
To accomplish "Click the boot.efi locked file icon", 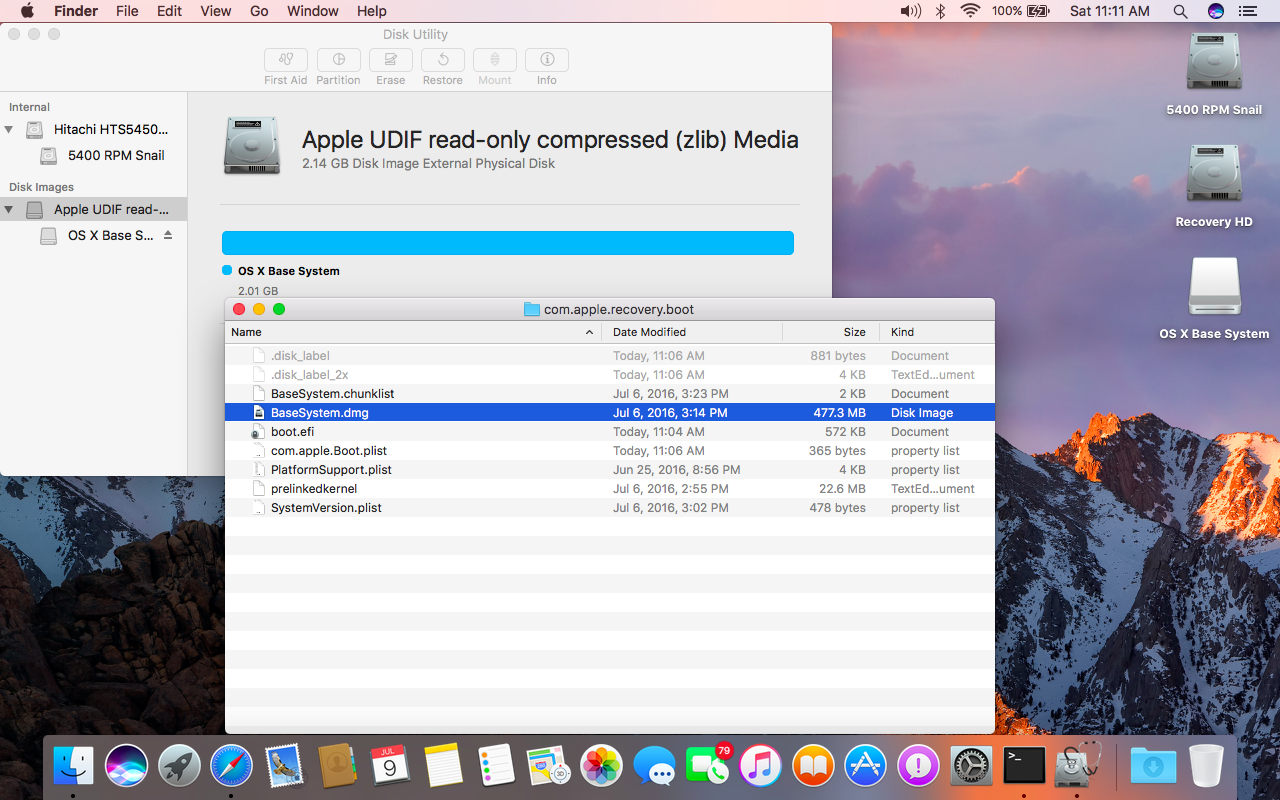I will tap(258, 432).
